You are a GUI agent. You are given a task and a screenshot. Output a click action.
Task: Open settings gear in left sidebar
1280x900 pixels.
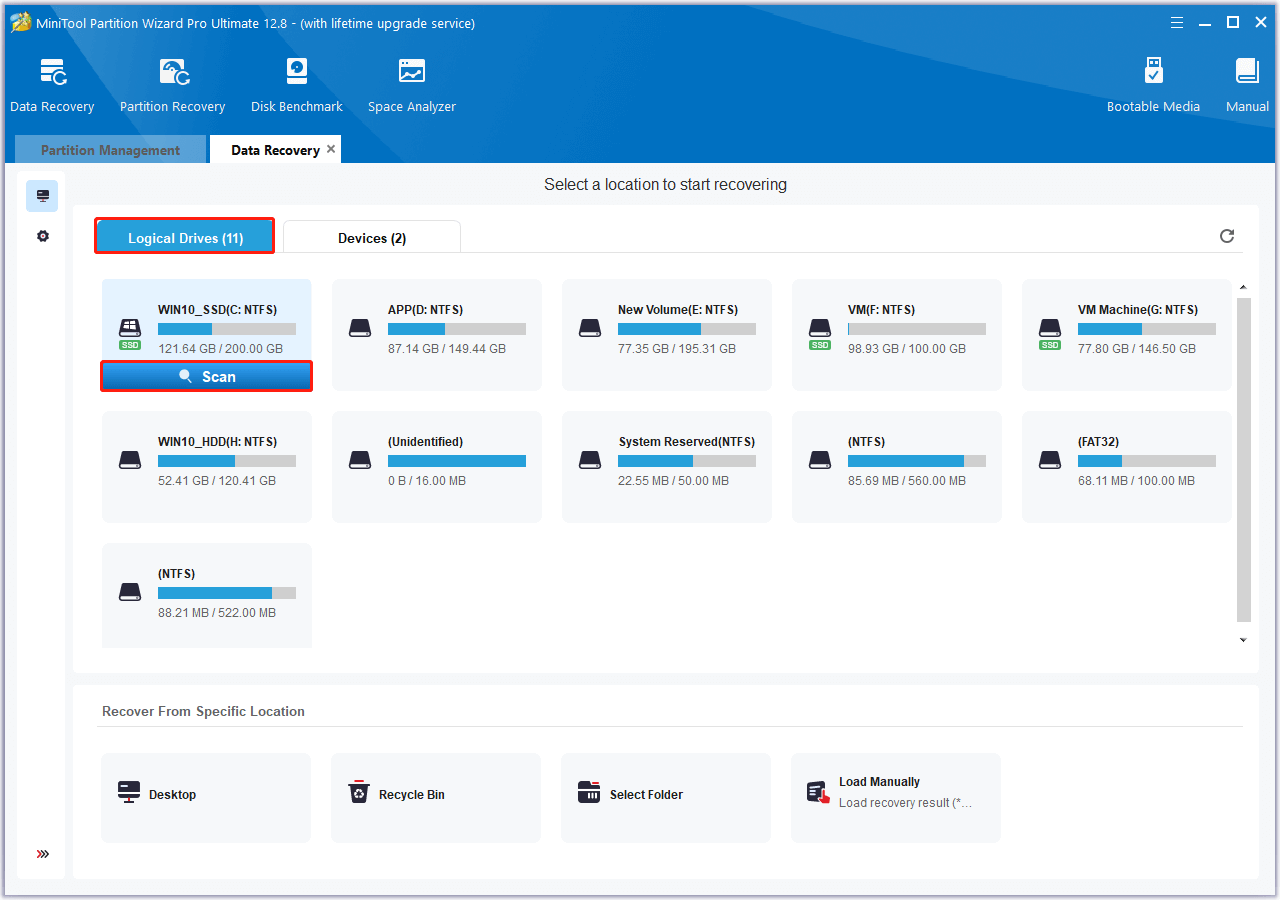42,237
